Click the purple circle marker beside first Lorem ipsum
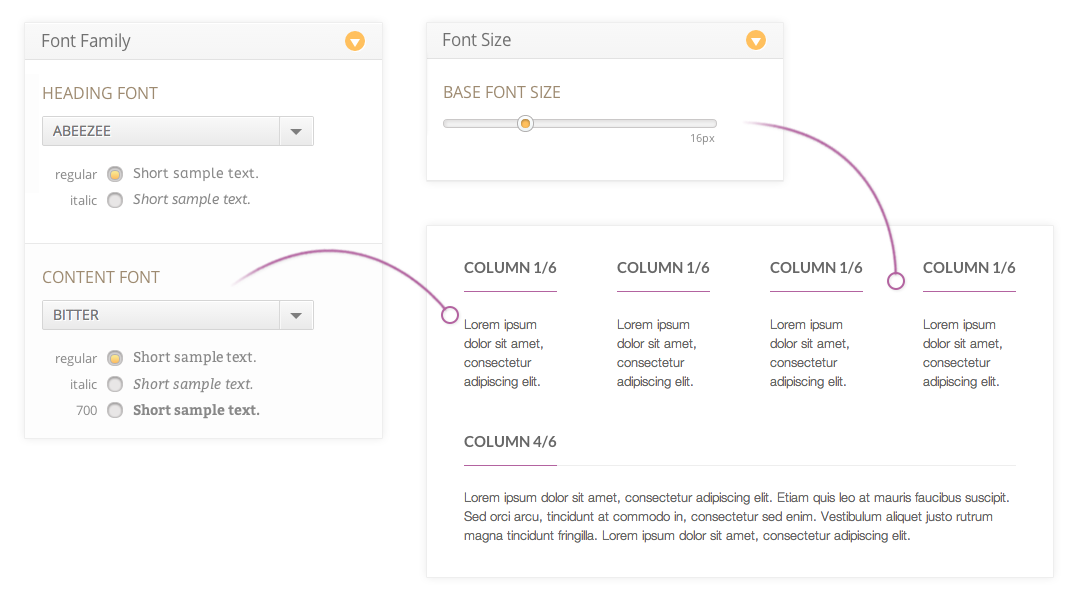This screenshot has height=601, width=1081. click(x=450, y=315)
